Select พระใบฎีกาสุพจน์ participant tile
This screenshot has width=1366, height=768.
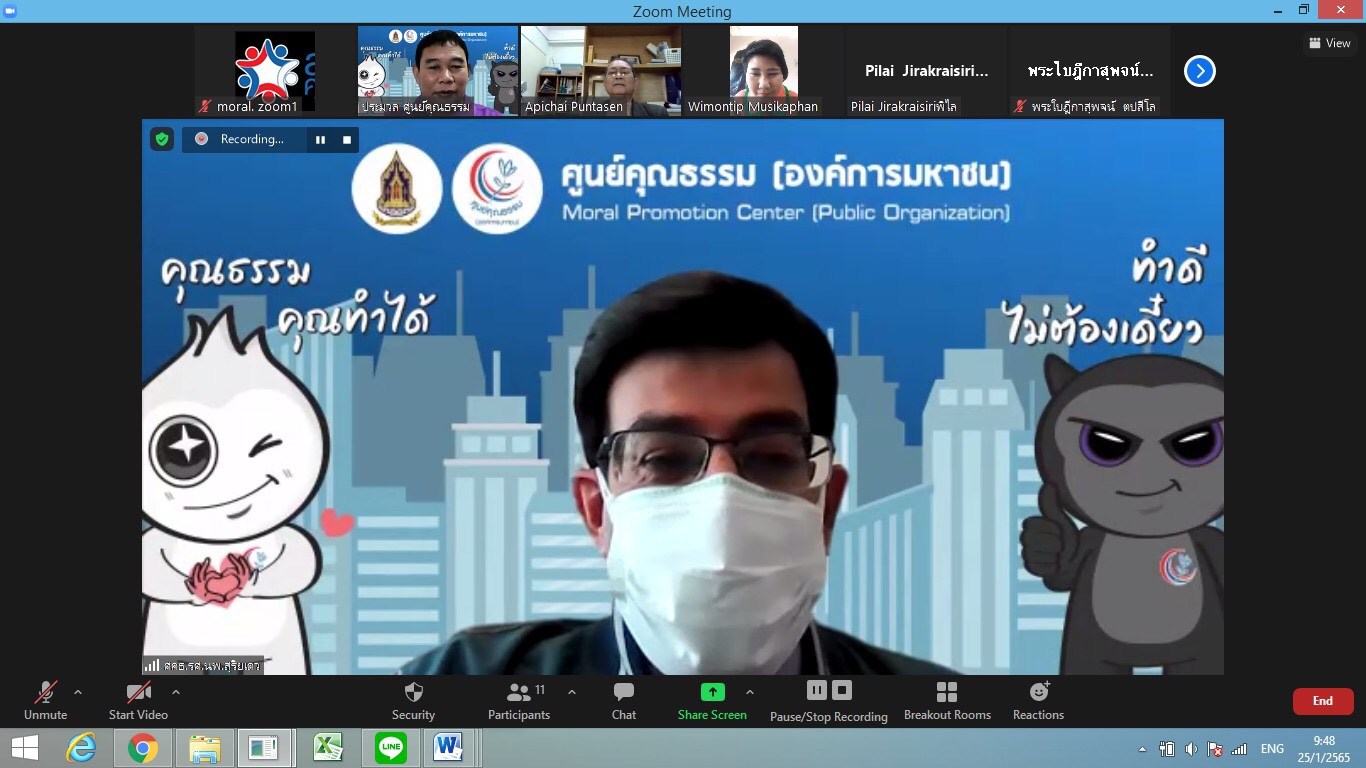[1090, 71]
